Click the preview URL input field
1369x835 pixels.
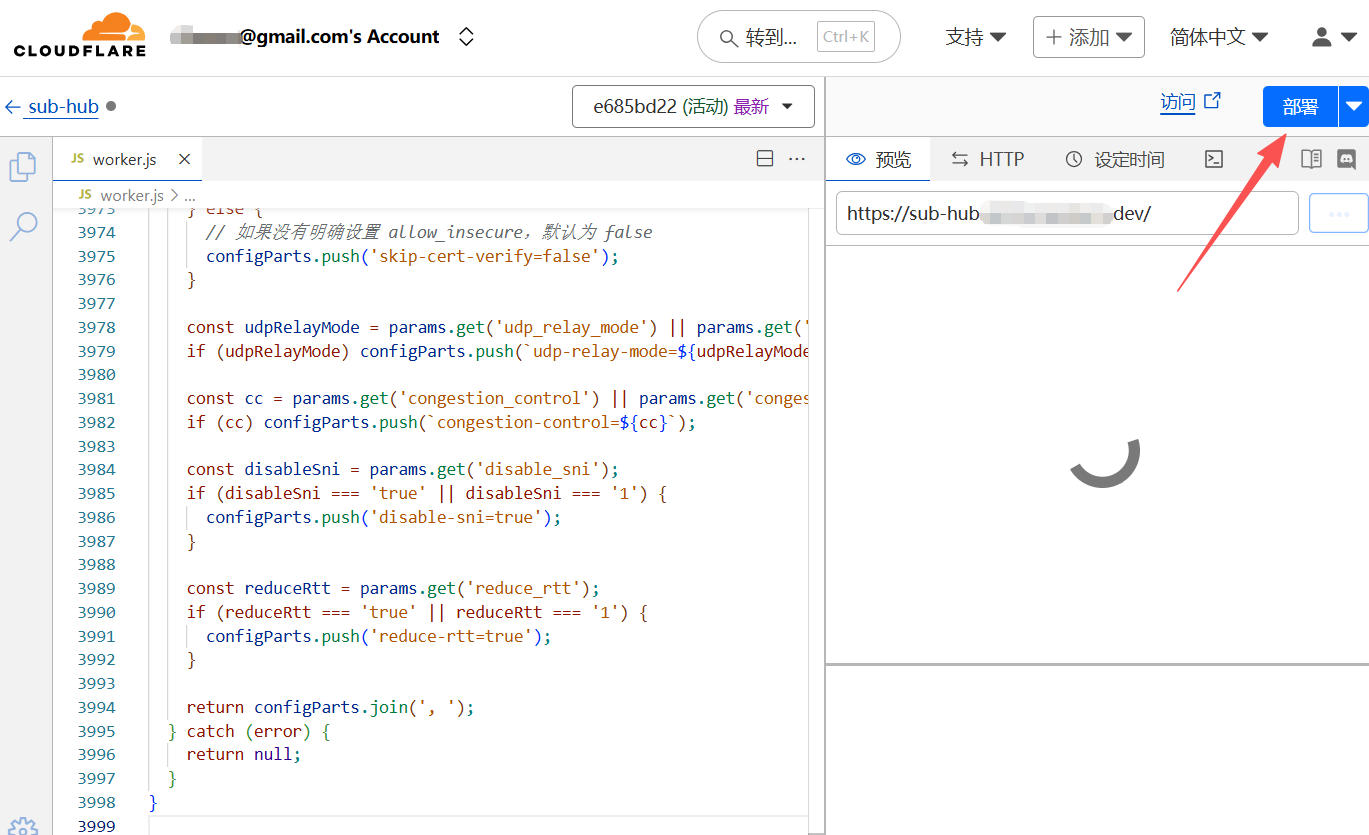coord(1066,213)
